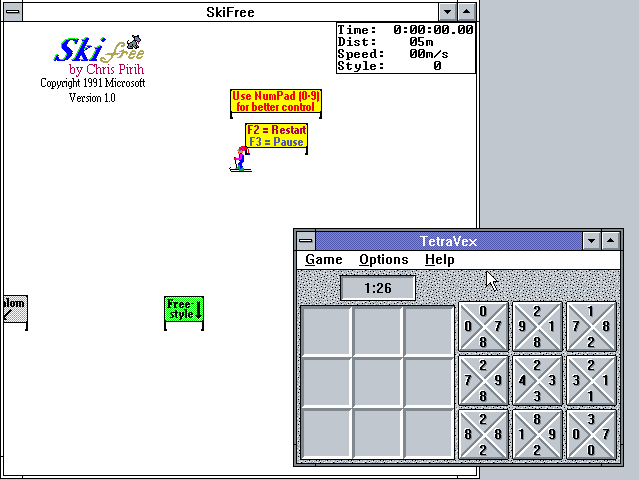The width and height of the screenshot is (639, 480).
Task: Click the top-left empty board cell
Action: 326,331
